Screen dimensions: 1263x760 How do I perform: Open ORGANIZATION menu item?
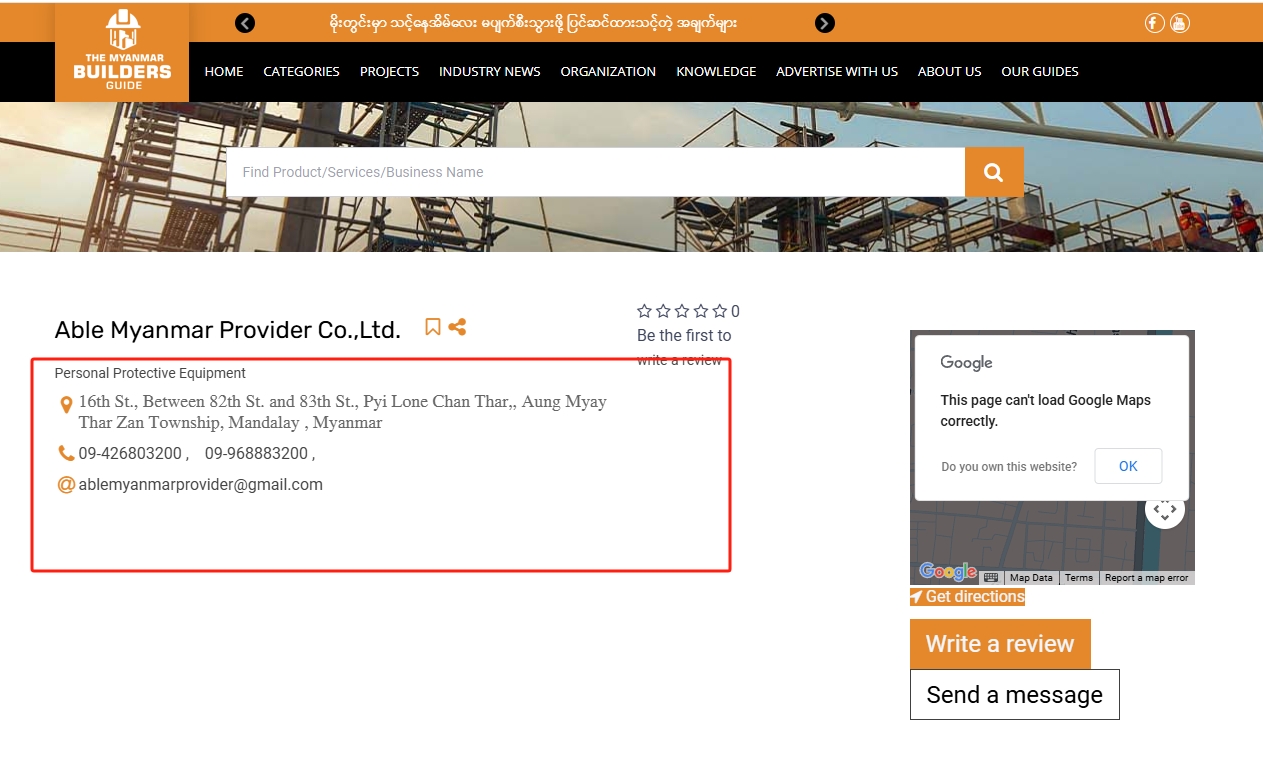click(x=608, y=71)
